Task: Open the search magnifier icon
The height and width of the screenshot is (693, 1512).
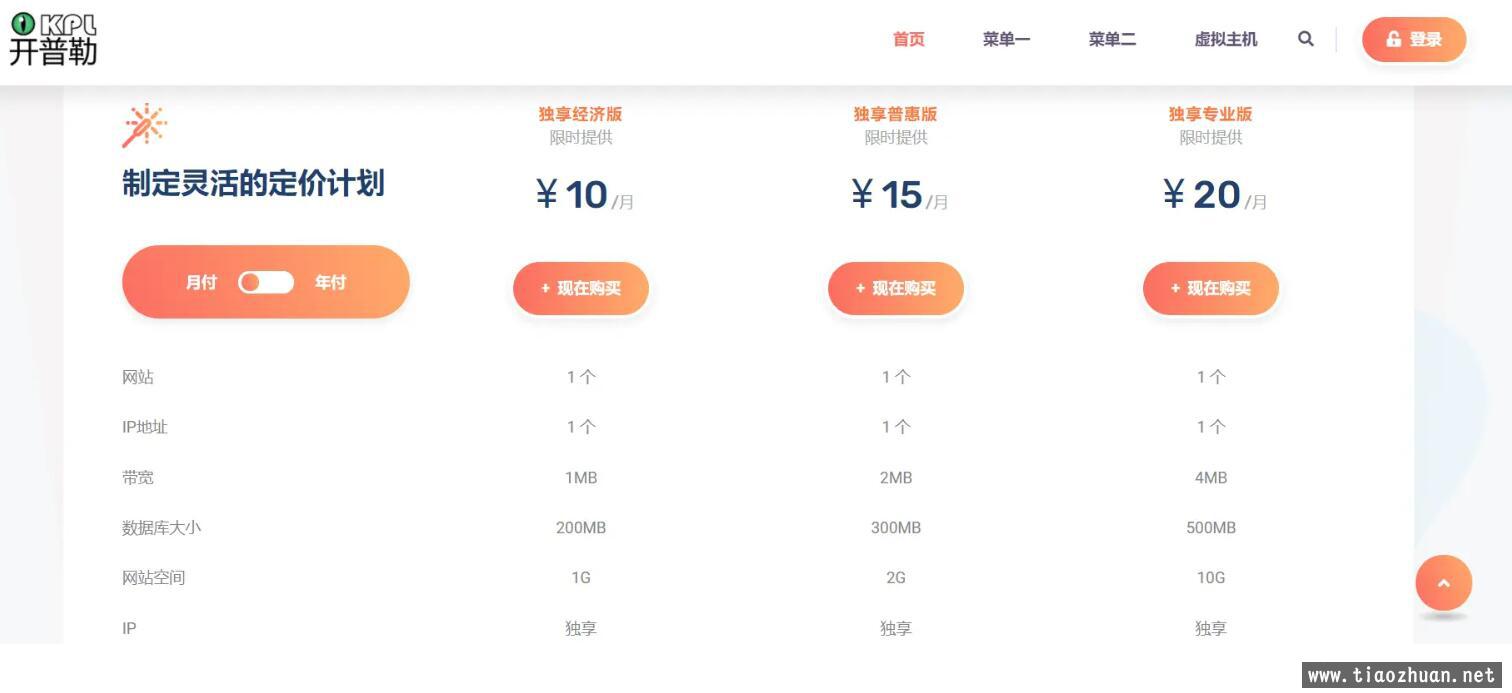Action: [1305, 39]
